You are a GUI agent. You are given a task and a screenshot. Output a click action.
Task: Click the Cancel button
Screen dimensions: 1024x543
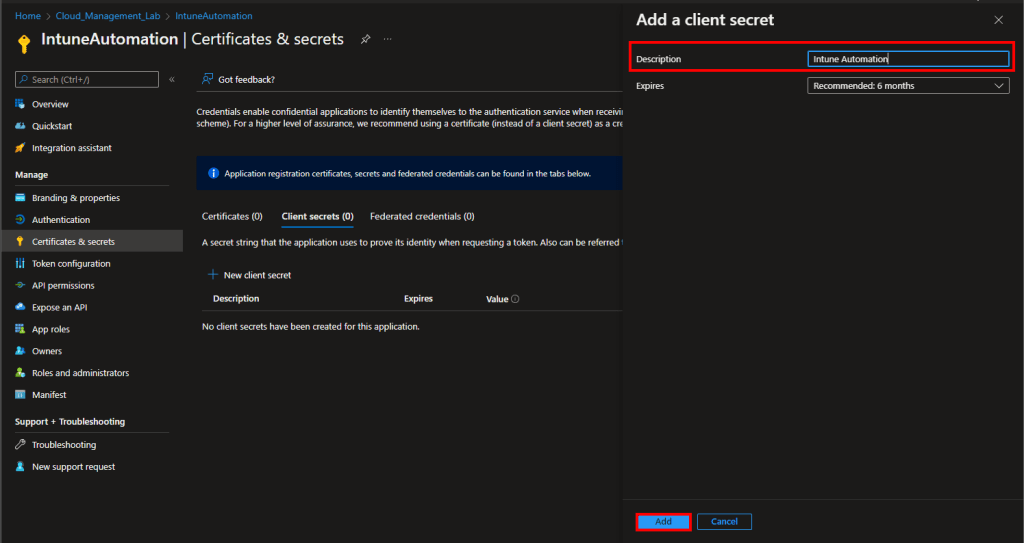724,522
